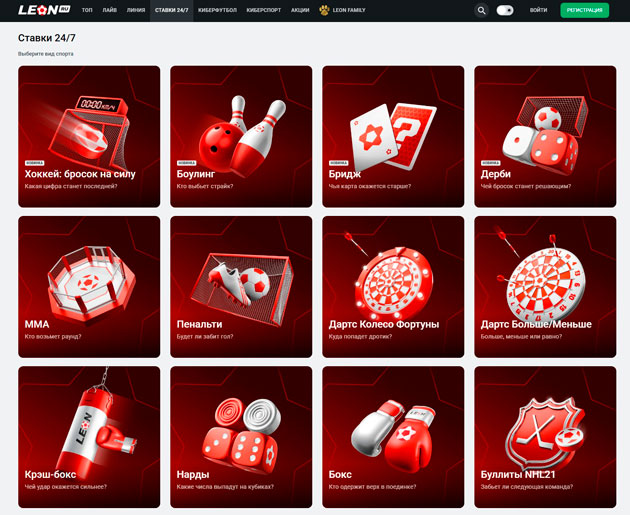Open the LEON FAMILY link
This screenshot has width=630, height=515.
349,10
